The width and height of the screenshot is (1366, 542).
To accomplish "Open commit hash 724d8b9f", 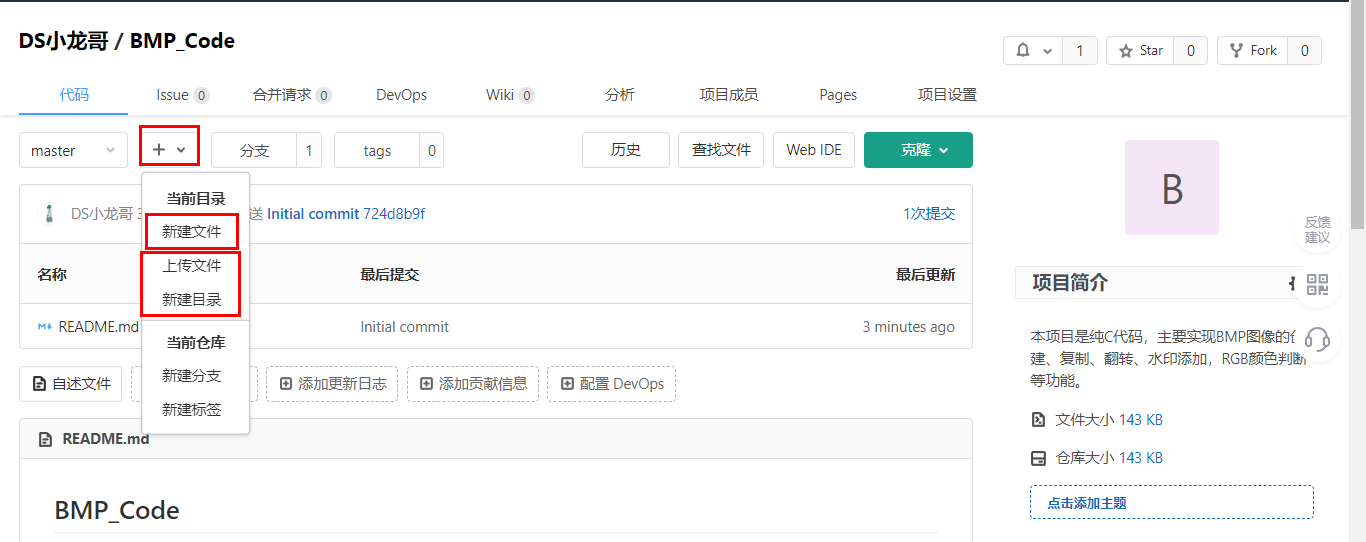I will click(394, 214).
